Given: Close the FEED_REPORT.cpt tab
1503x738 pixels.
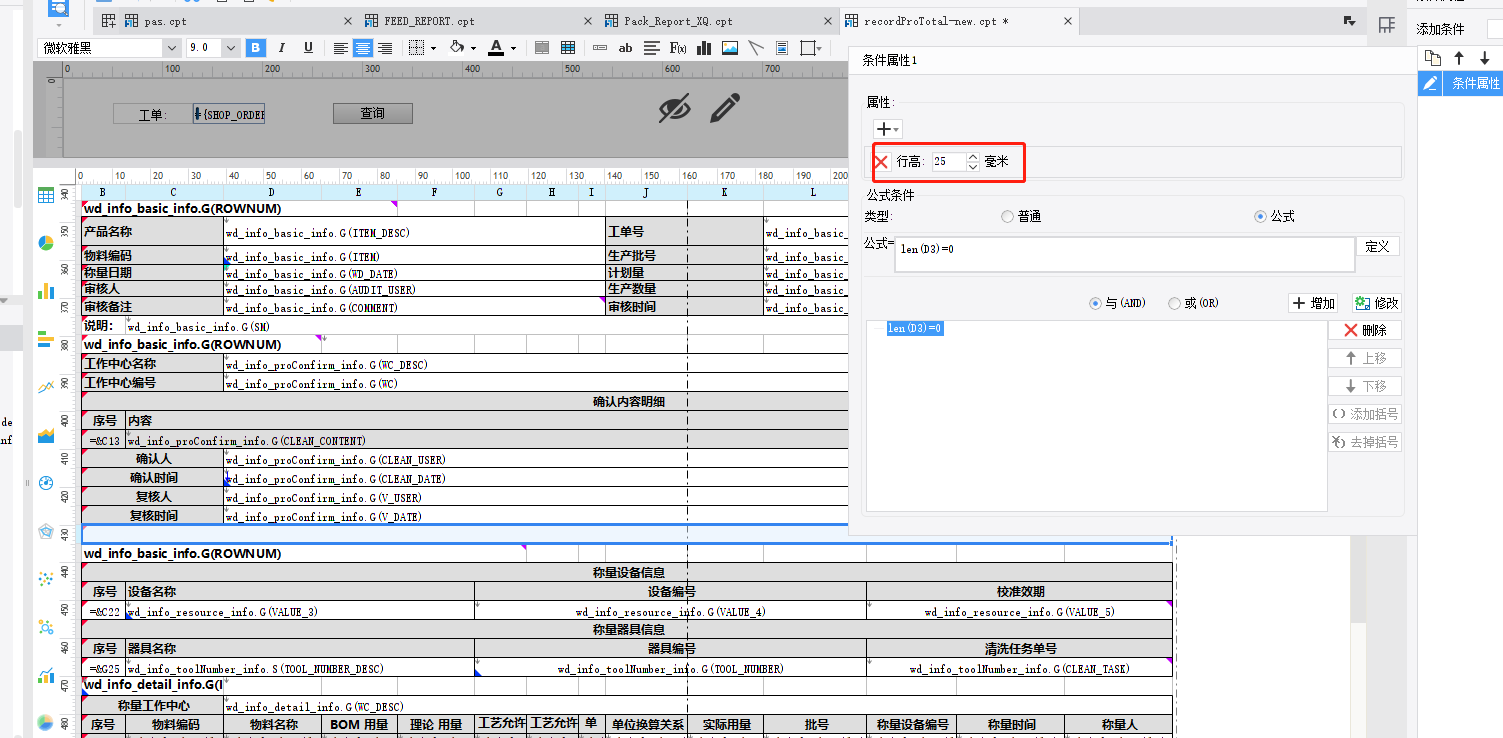Looking at the screenshot, I should [x=587, y=21].
